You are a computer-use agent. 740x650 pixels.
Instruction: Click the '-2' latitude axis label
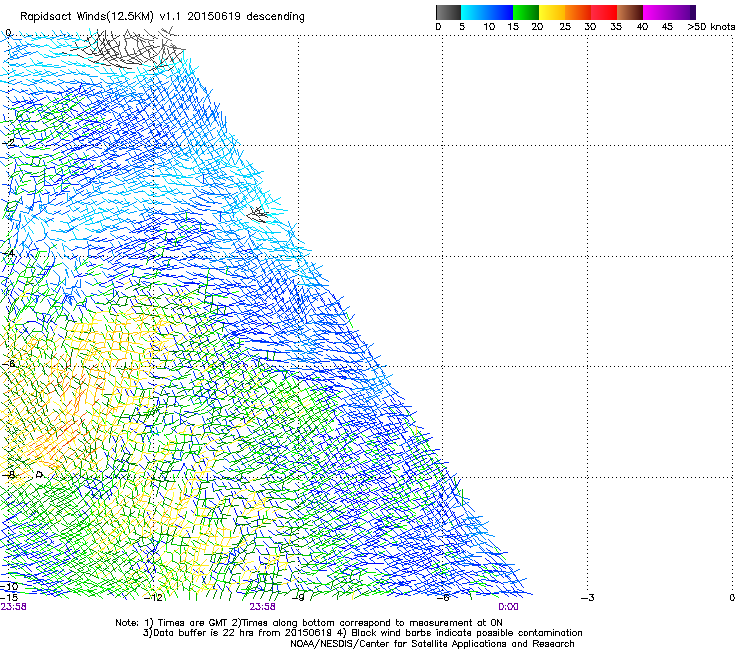[8, 143]
